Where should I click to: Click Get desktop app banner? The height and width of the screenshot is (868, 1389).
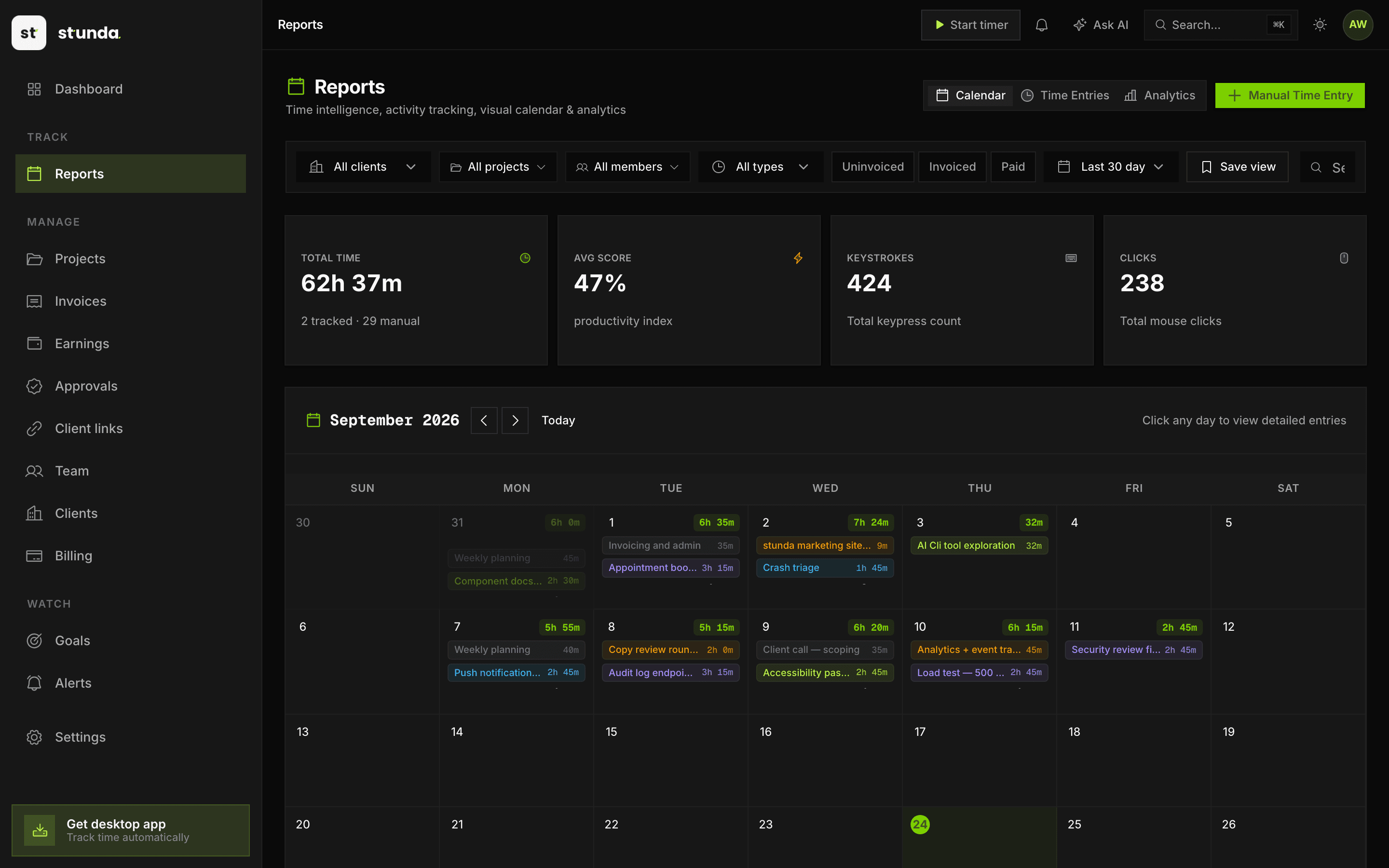pos(130,830)
